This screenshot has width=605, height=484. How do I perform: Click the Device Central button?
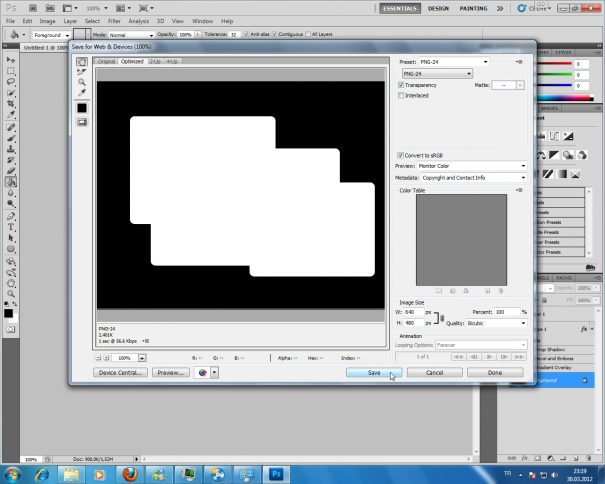[120, 372]
